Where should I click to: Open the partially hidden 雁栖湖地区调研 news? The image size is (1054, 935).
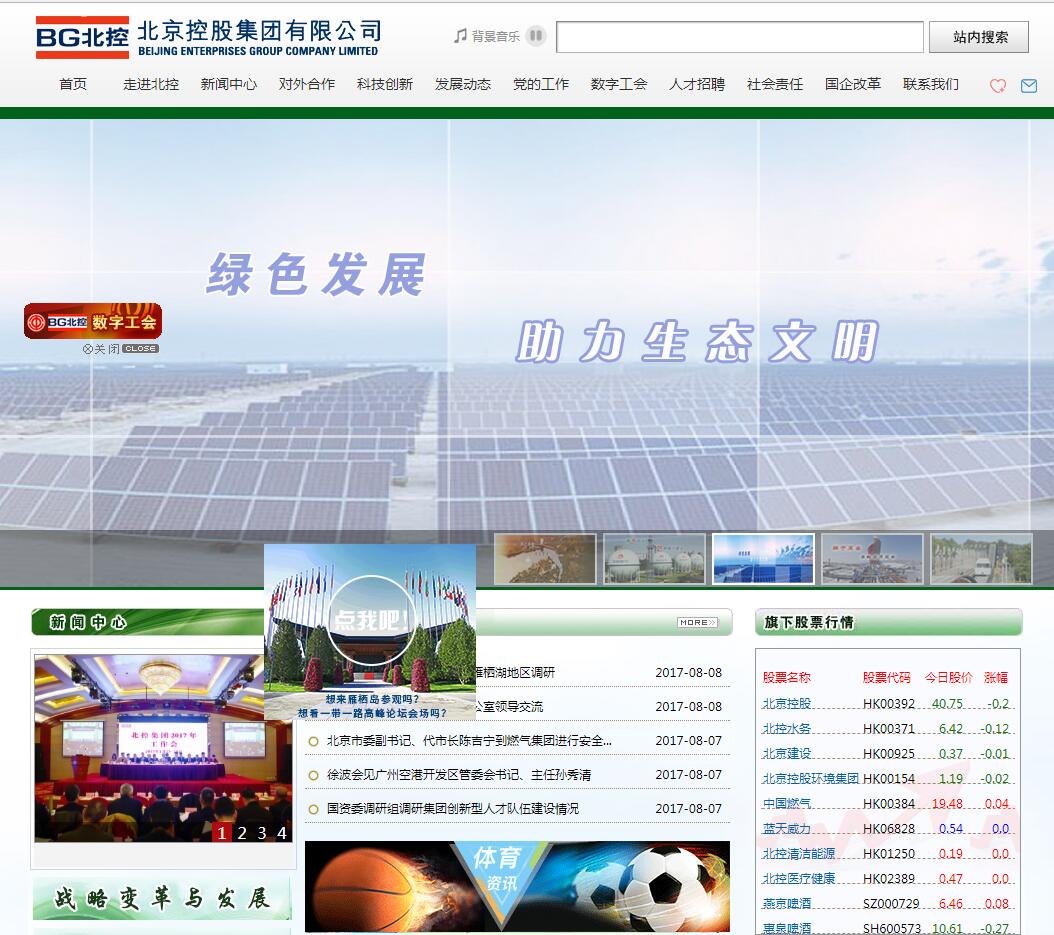[x=516, y=672]
